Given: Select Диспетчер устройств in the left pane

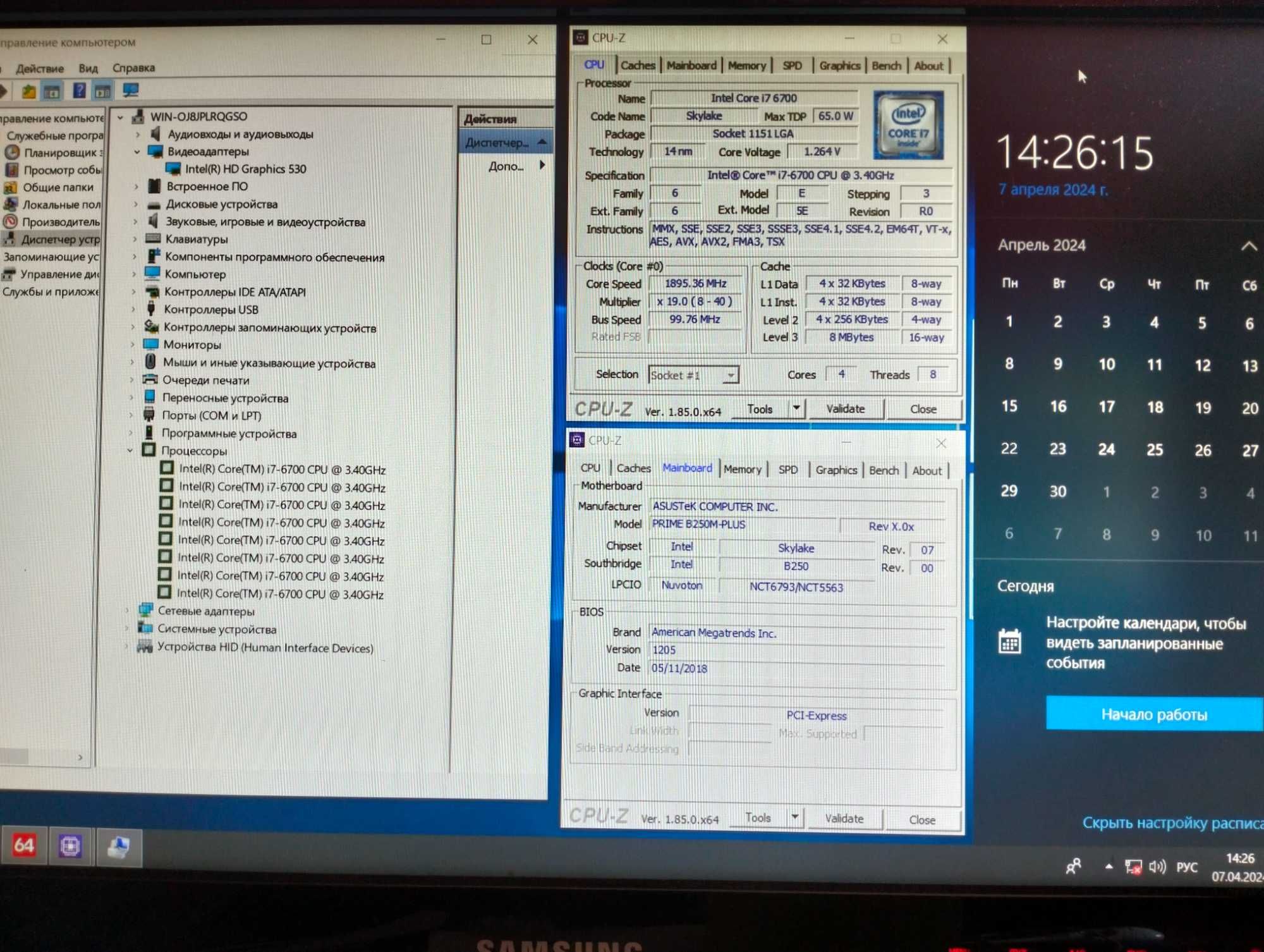Looking at the screenshot, I should [x=52, y=240].
